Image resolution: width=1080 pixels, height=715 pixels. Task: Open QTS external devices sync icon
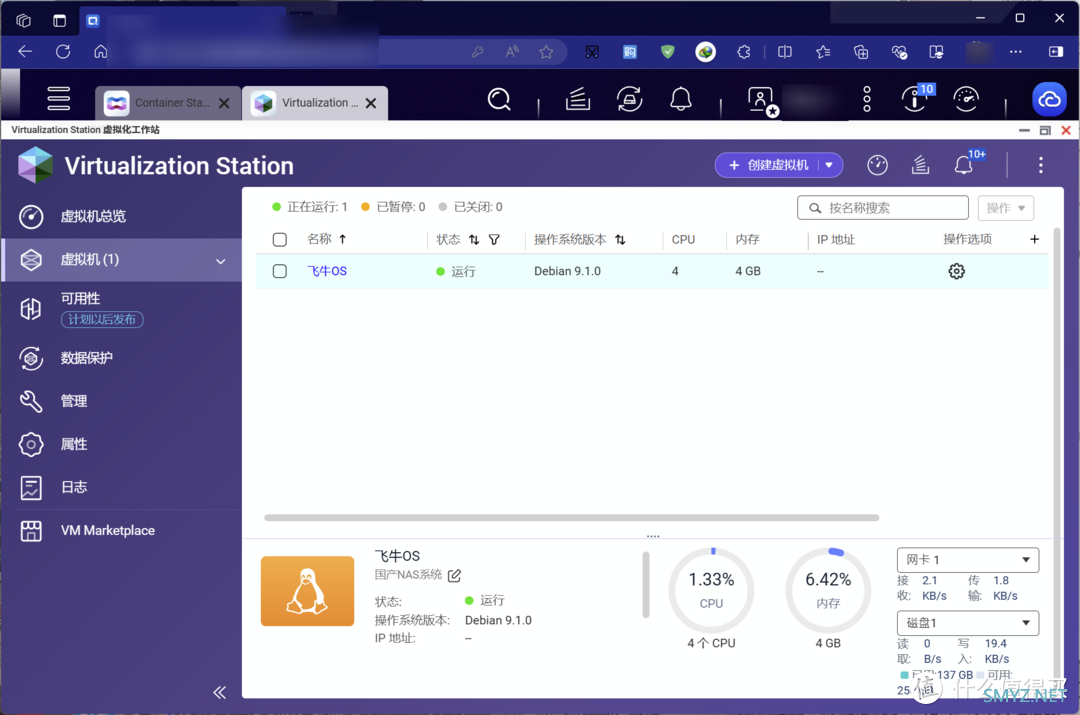629,100
